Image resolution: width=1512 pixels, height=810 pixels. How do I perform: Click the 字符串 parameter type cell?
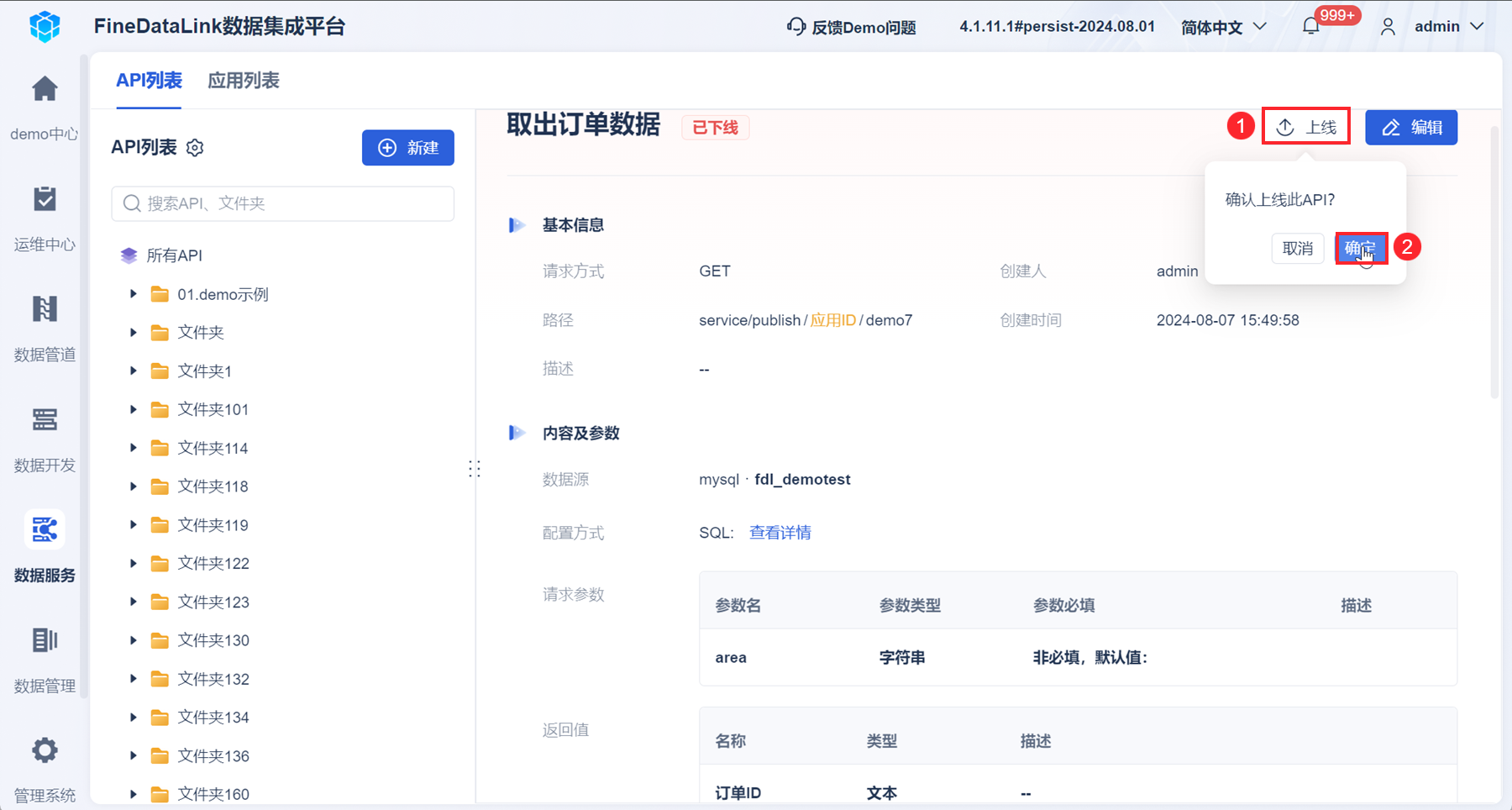pos(902,658)
